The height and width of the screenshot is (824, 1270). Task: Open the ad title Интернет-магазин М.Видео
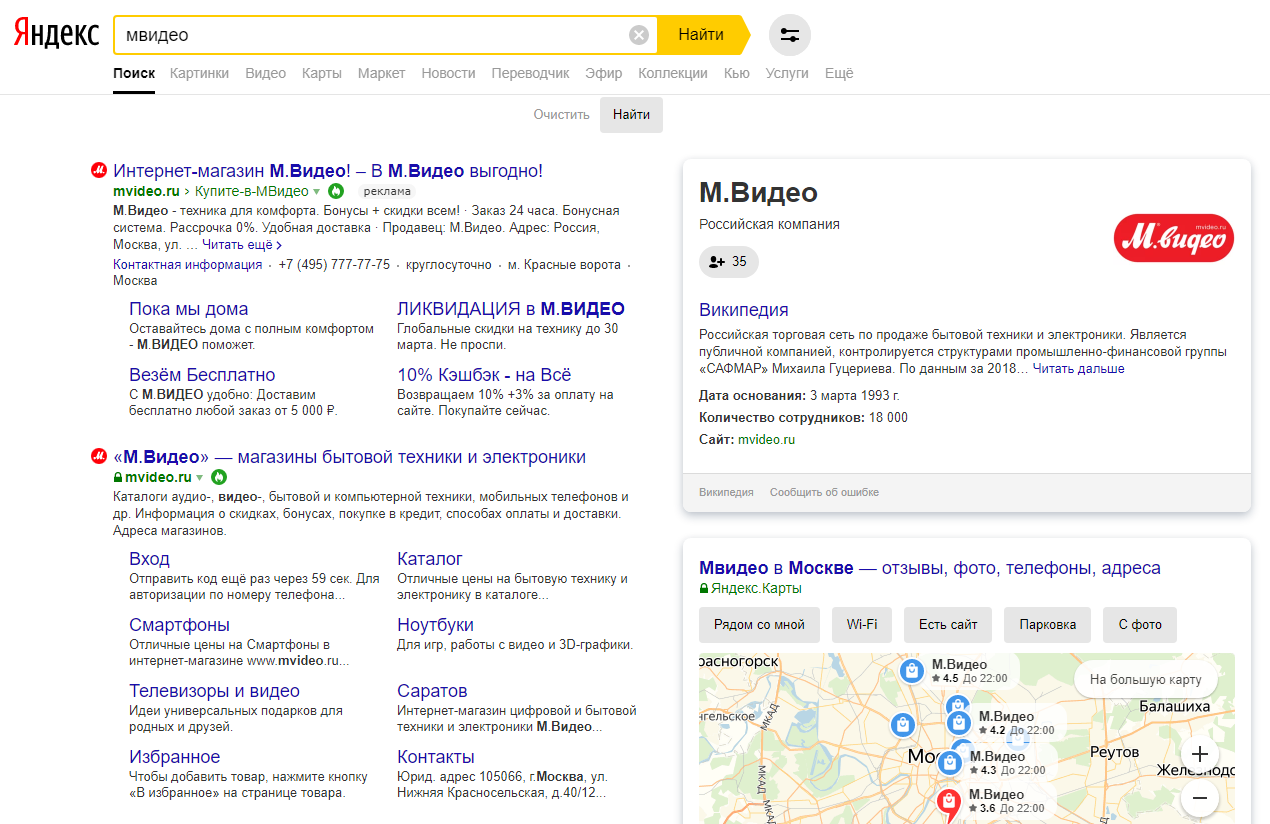[328, 171]
